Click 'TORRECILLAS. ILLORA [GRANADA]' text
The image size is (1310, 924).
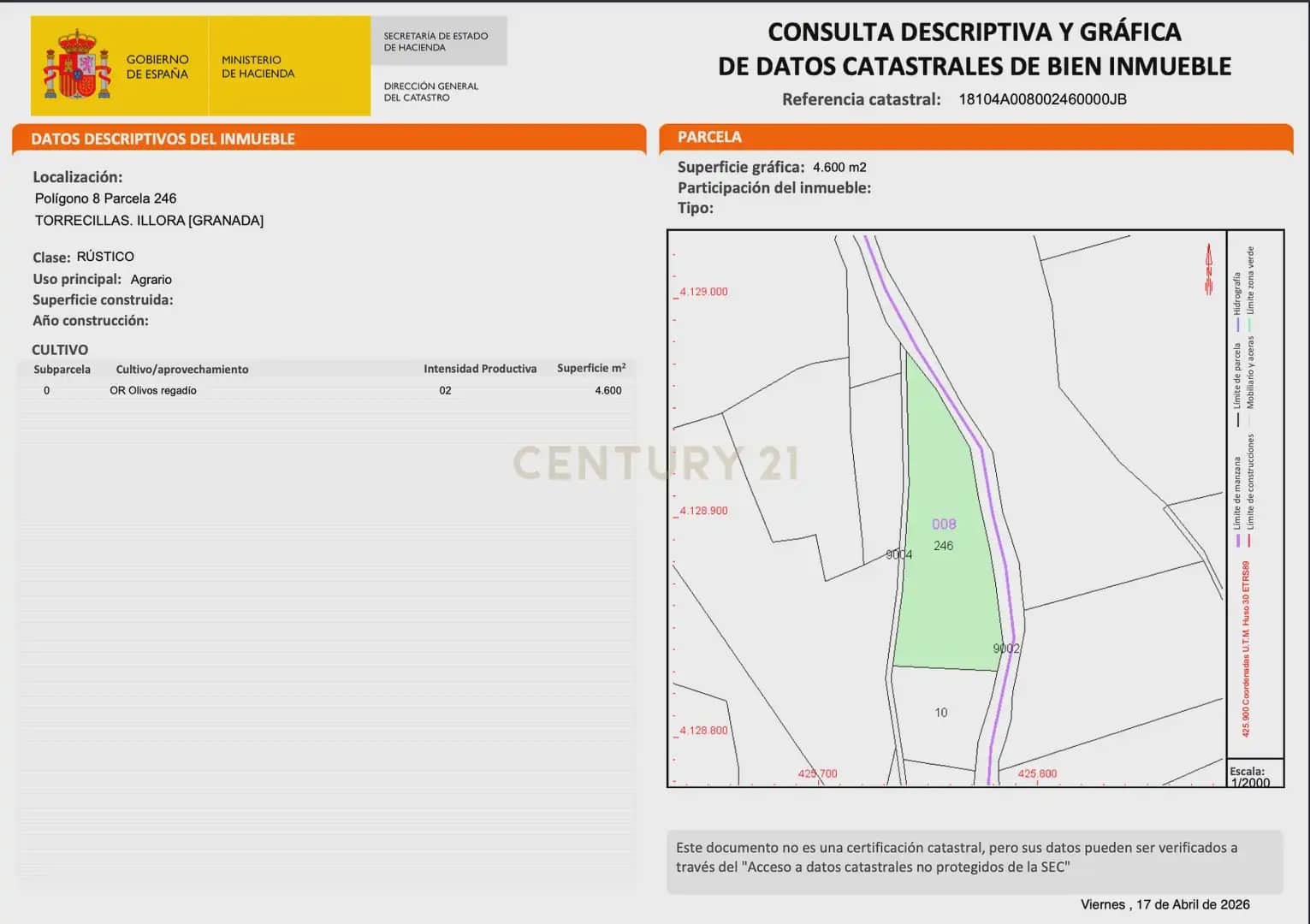coord(149,221)
